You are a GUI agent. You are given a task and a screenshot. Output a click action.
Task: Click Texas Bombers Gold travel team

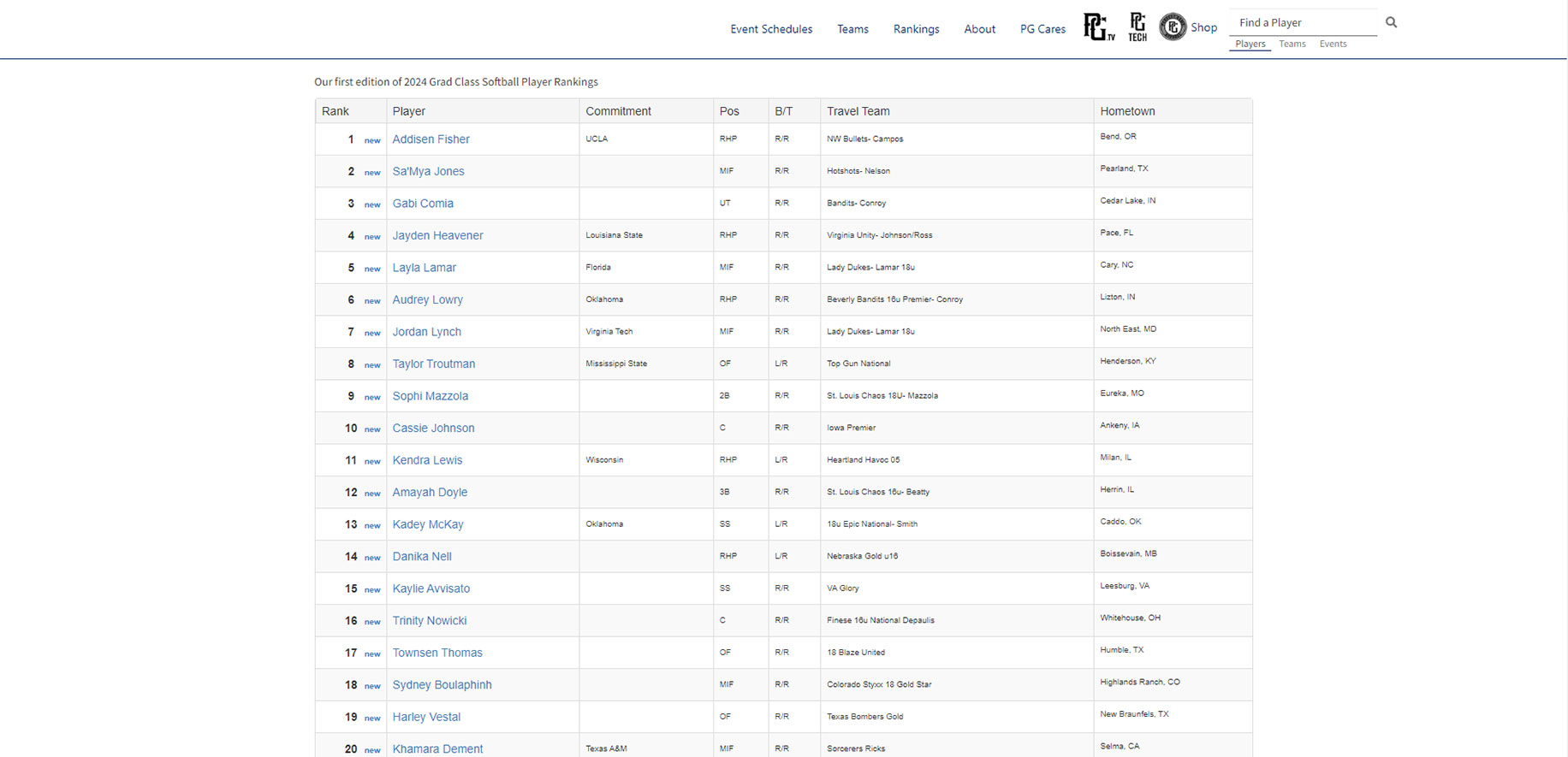point(864,716)
